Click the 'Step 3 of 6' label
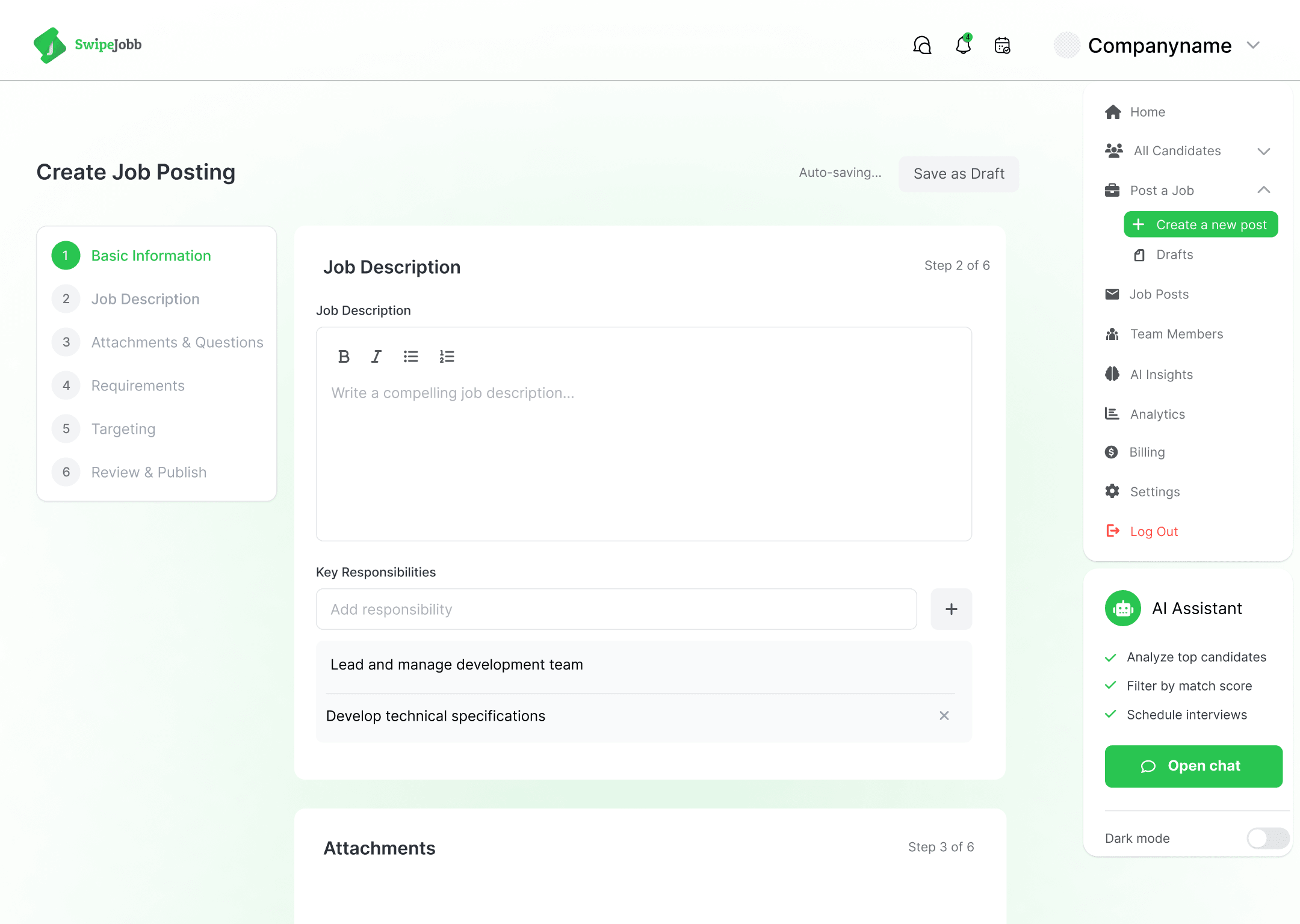1300x924 pixels. [x=941, y=847]
